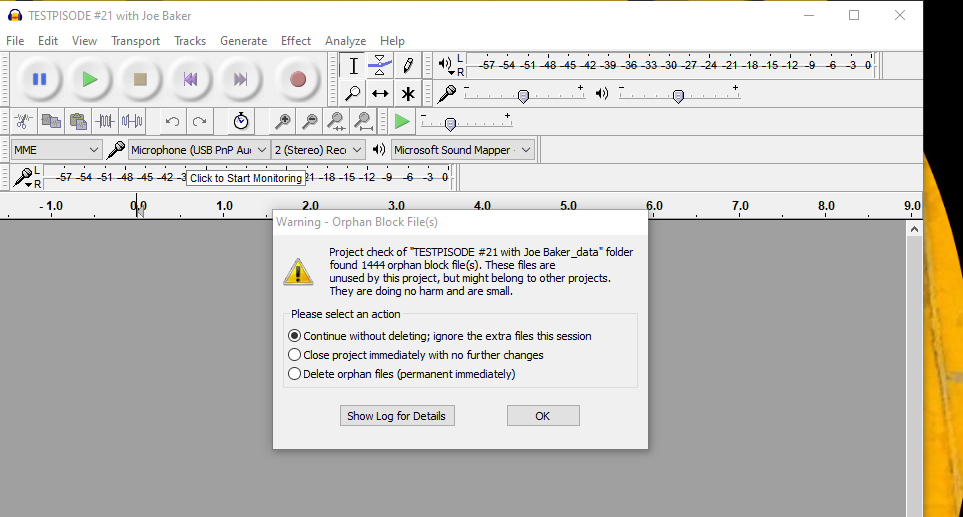Viewport: 963px width, 517px height.
Task: Select the Time Shift tool
Action: point(380,93)
